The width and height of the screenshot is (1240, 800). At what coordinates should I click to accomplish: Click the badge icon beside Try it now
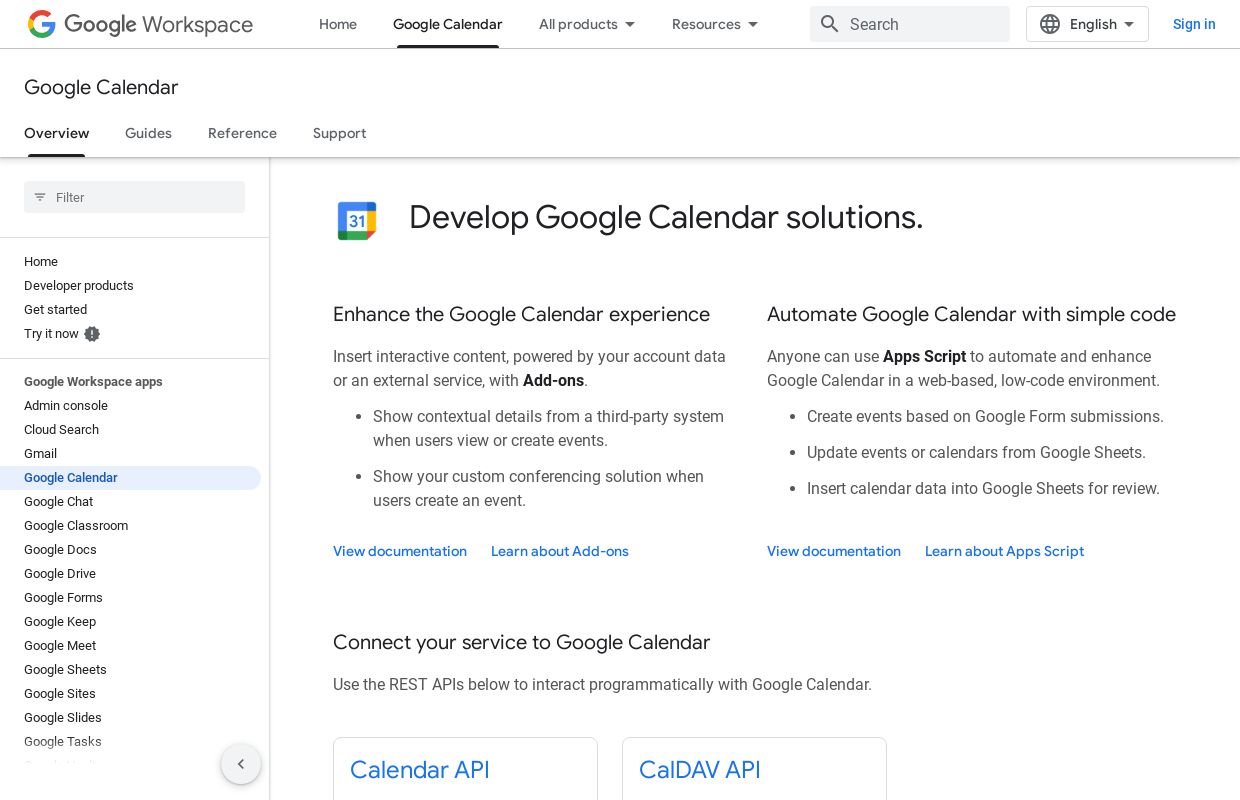[x=92, y=334]
